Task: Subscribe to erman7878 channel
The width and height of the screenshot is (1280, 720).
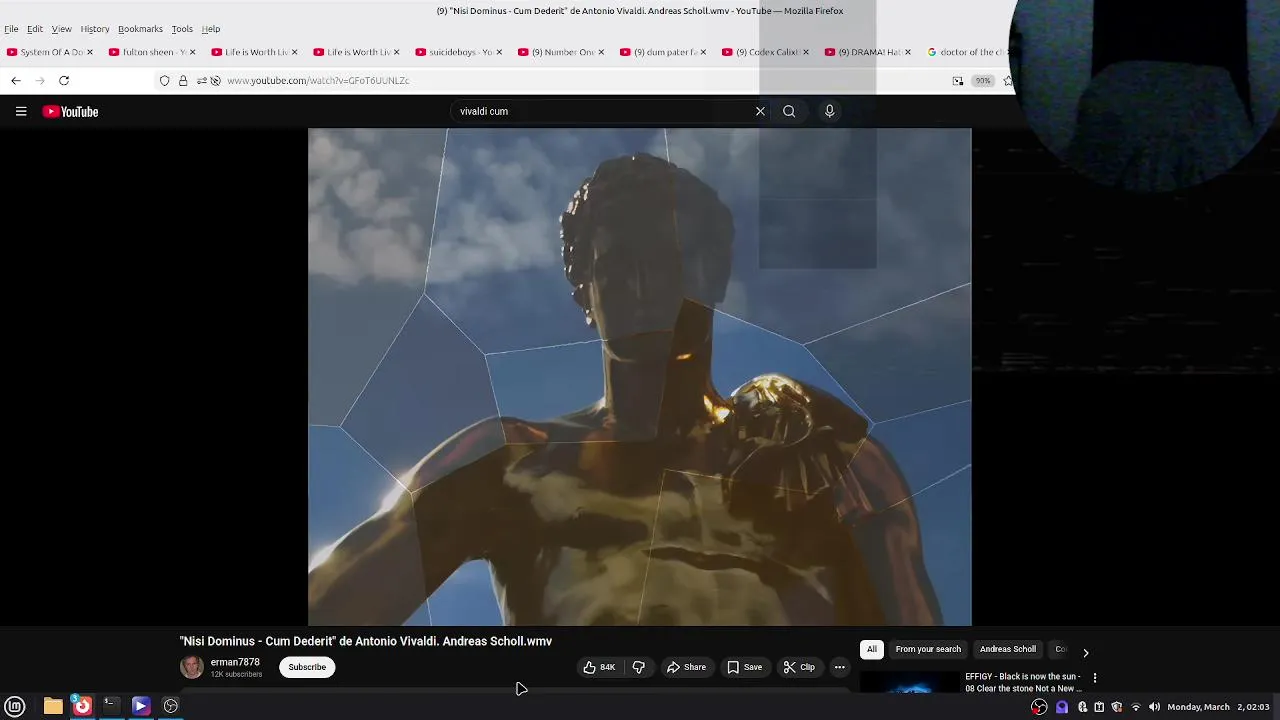Action: (x=307, y=667)
